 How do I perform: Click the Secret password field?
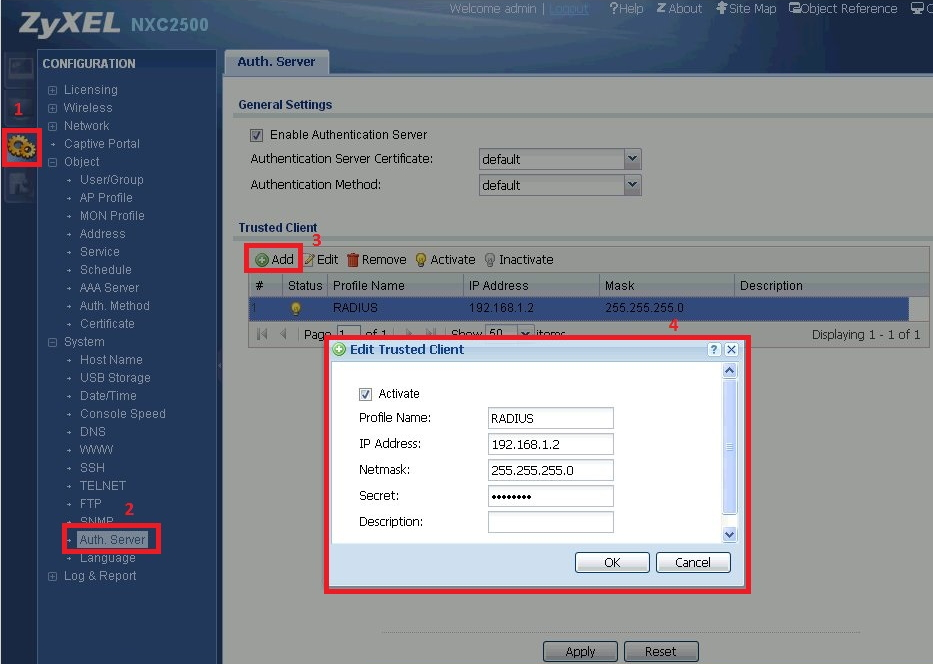550,496
